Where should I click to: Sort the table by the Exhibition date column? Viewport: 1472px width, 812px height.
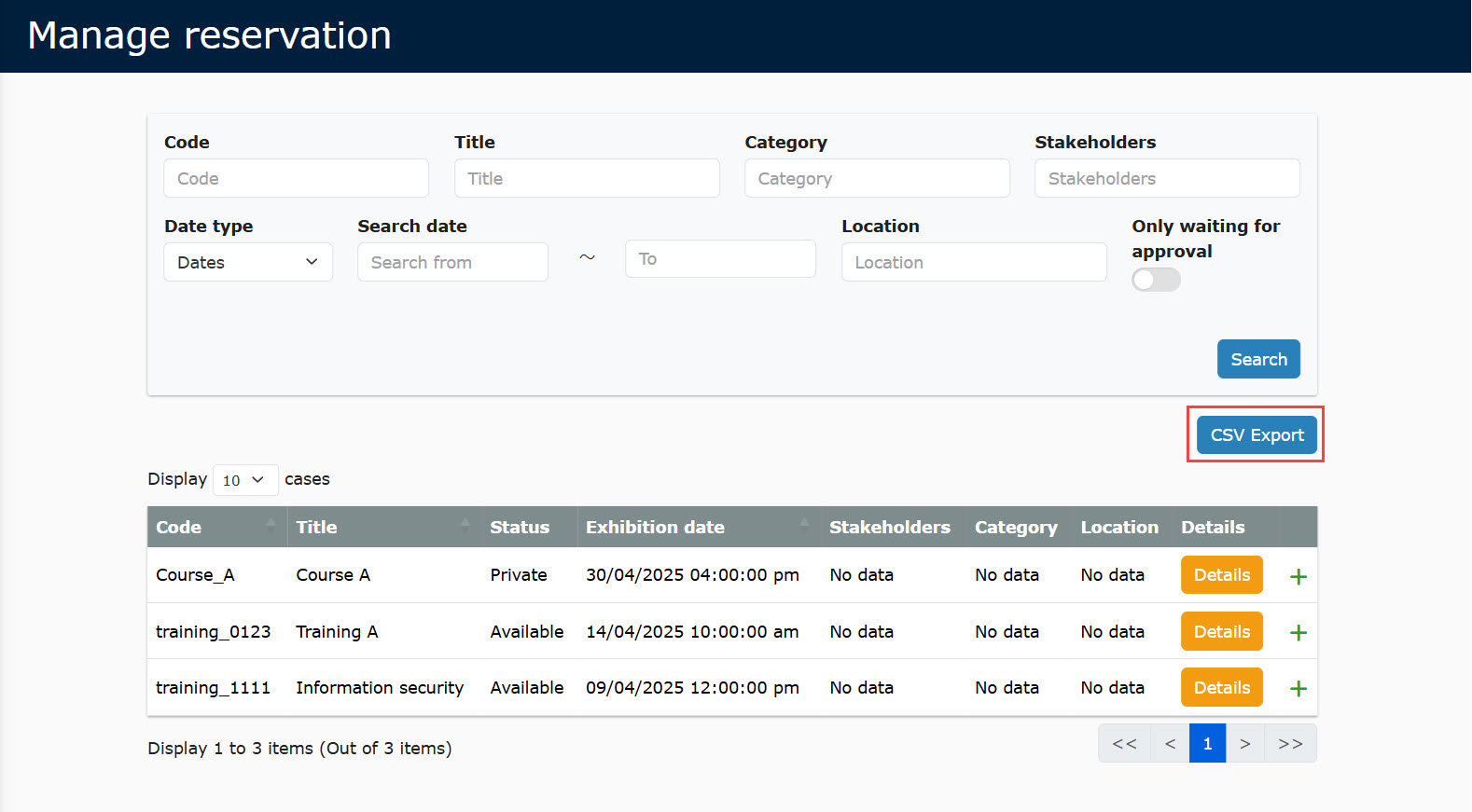click(x=699, y=527)
